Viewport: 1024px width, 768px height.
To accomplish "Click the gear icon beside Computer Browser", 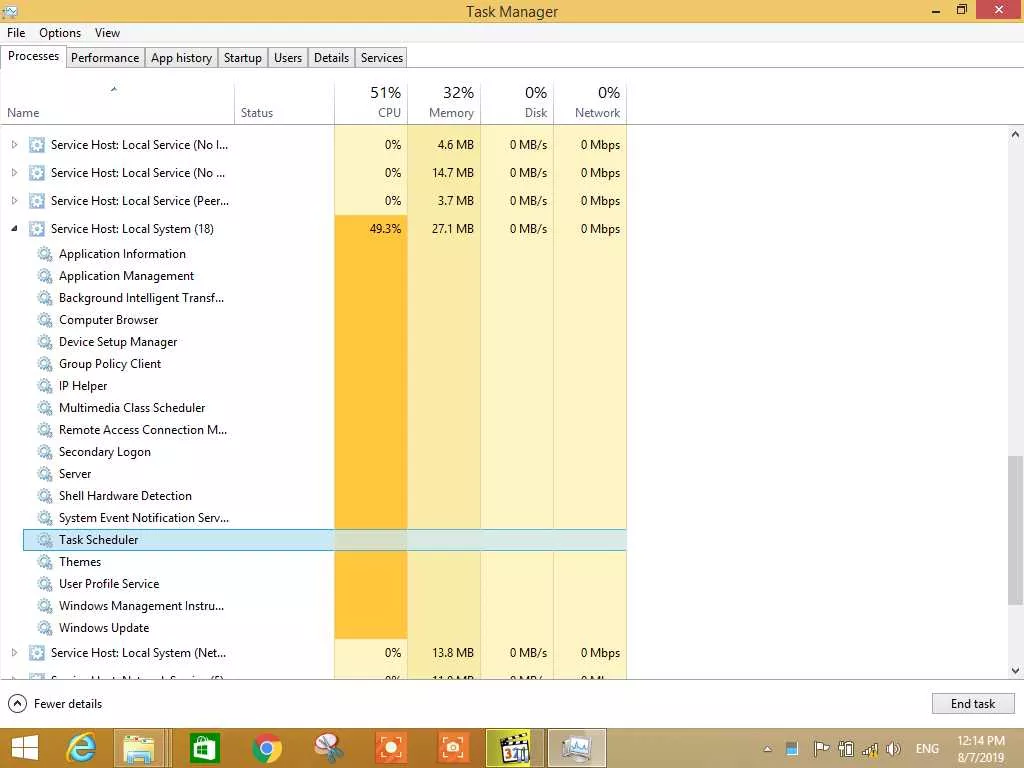I will tap(44, 320).
